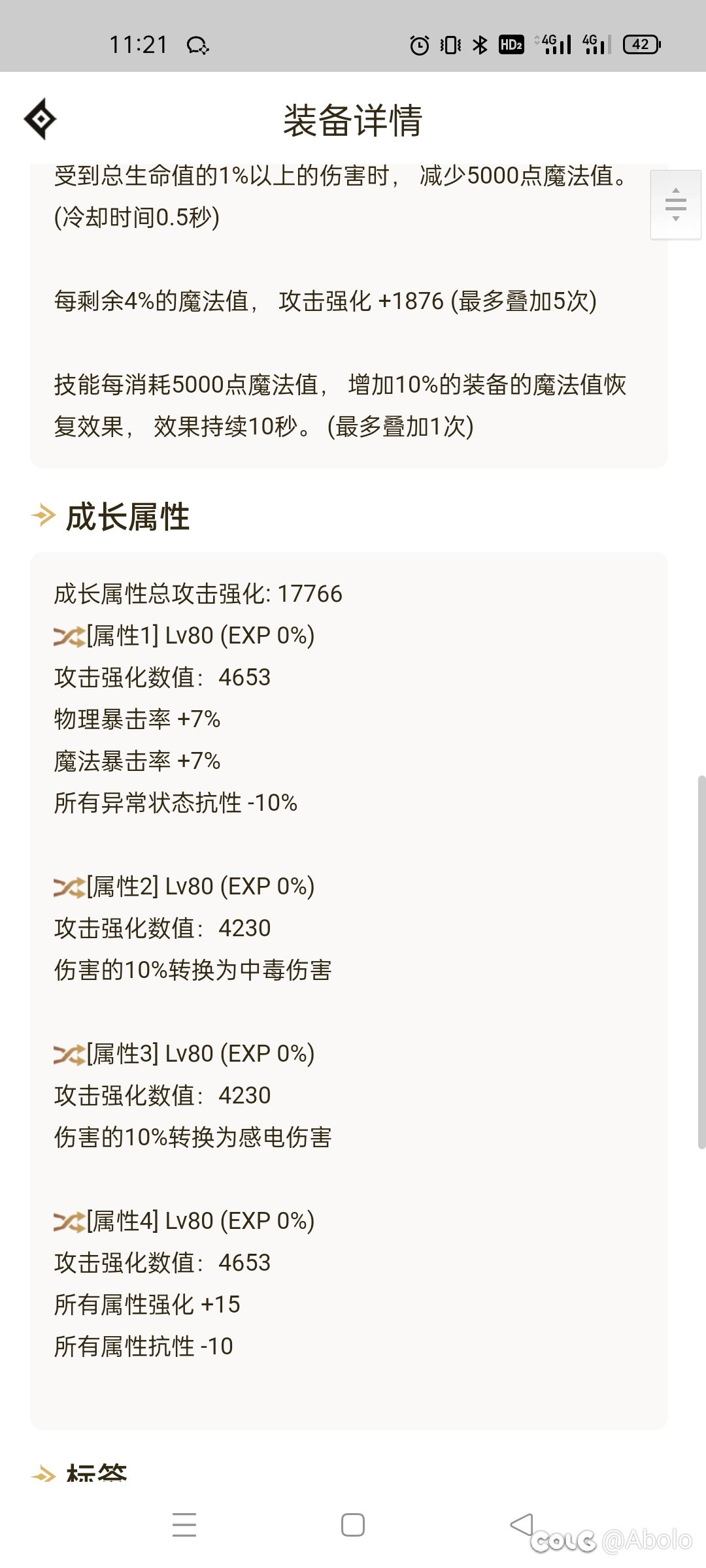This screenshot has height=1568, width=706.
Task: Tap the shuffle icon beside 属性3
Action: (69, 1054)
